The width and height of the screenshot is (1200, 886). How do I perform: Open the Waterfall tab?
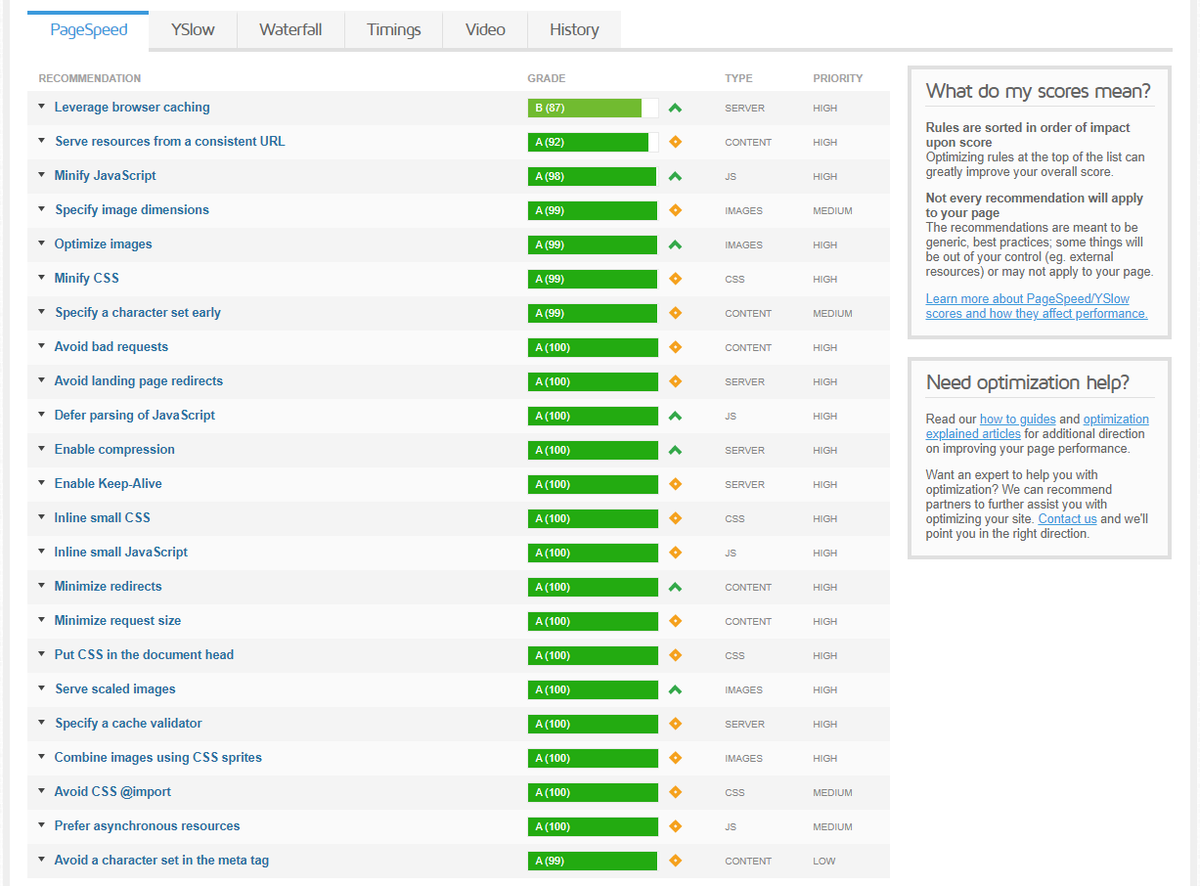point(290,30)
